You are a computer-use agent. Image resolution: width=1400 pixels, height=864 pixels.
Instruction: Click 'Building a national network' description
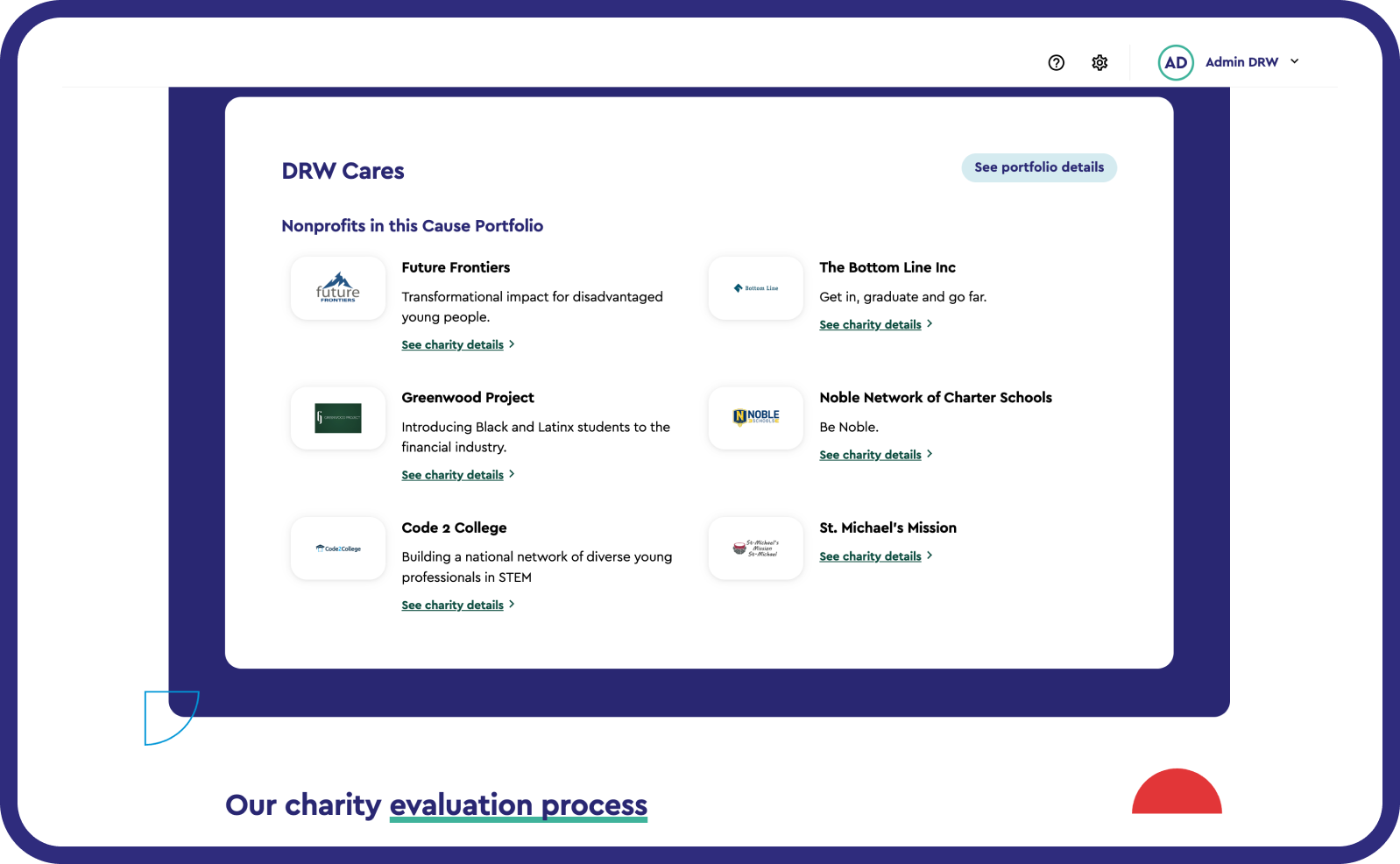coord(536,567)
